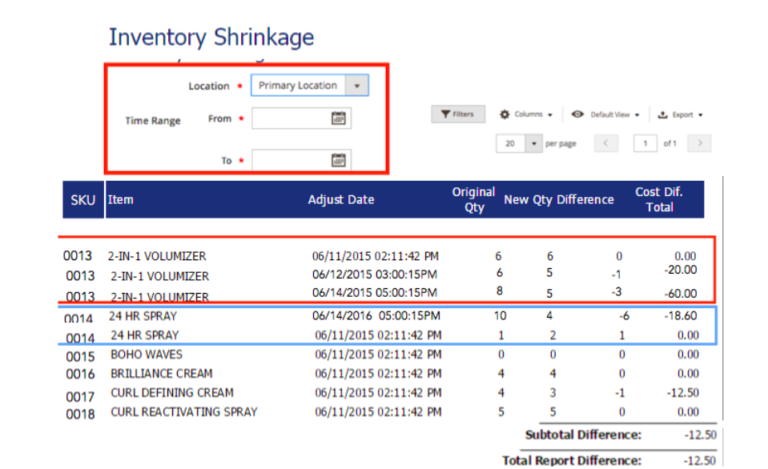This screenshot has width=768, height=469.
Task: Click SKU 0018 cell
Action: (x=80, y=414)
